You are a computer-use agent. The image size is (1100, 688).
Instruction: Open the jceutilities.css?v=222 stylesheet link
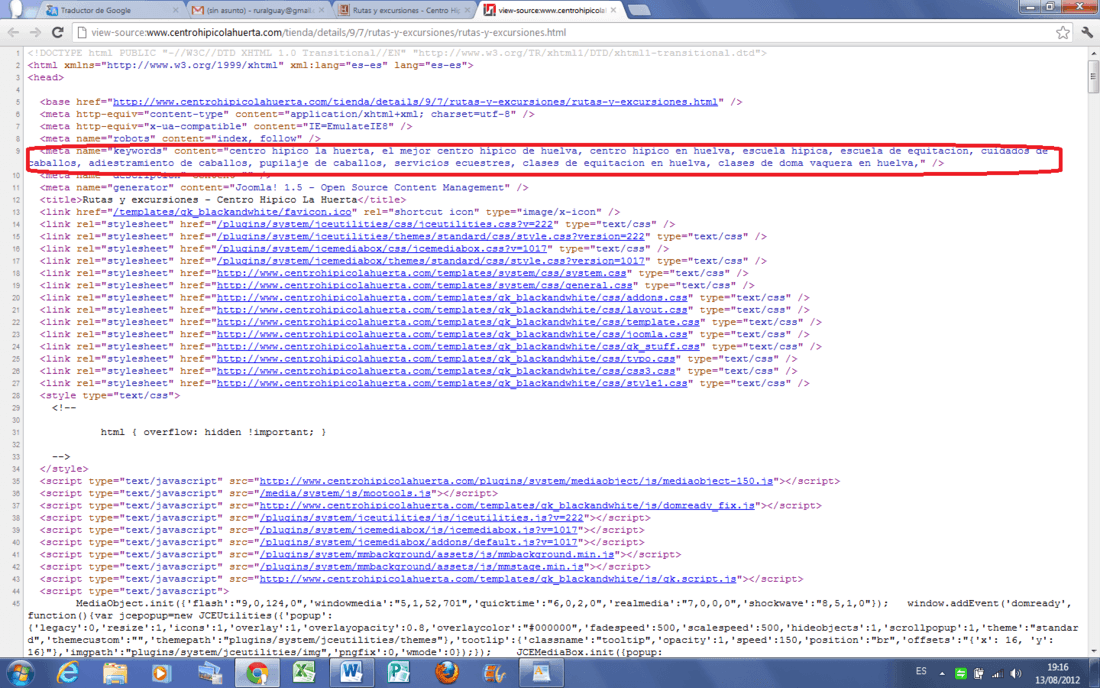point(385,224)
